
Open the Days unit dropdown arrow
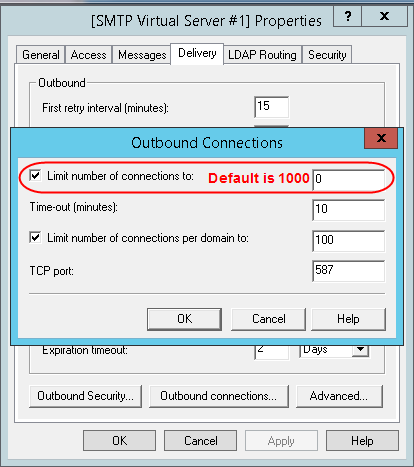coord(360,349)
